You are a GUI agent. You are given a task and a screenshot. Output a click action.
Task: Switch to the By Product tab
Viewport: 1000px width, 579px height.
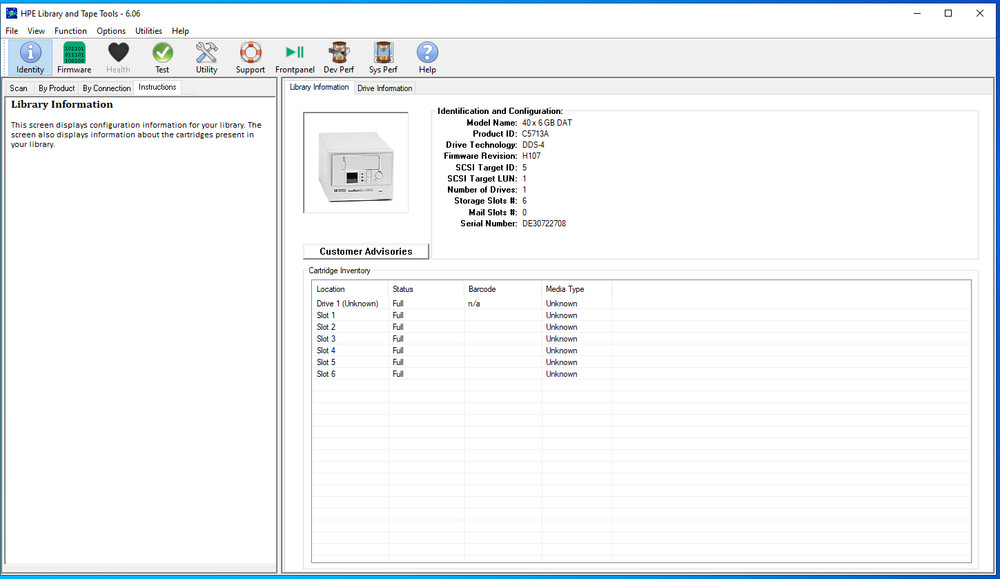(x=56, y=88)
